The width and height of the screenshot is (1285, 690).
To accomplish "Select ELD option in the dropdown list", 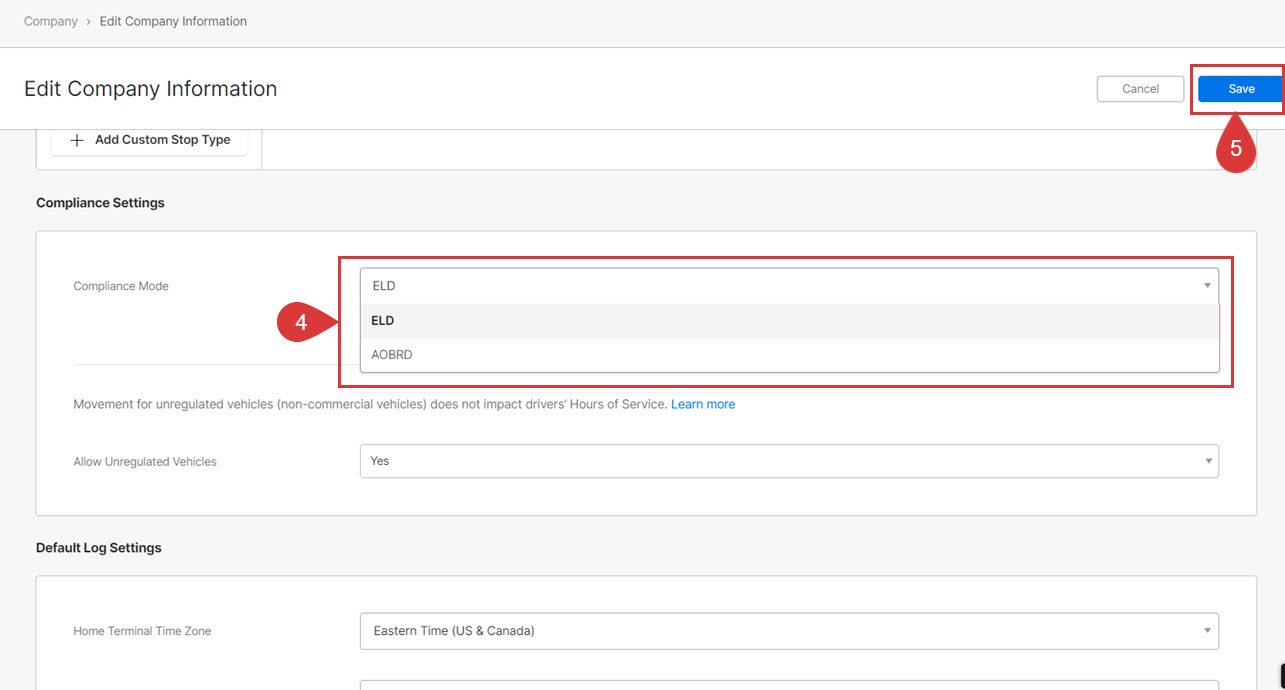I will pyautogui.click(x=789, y=321).
